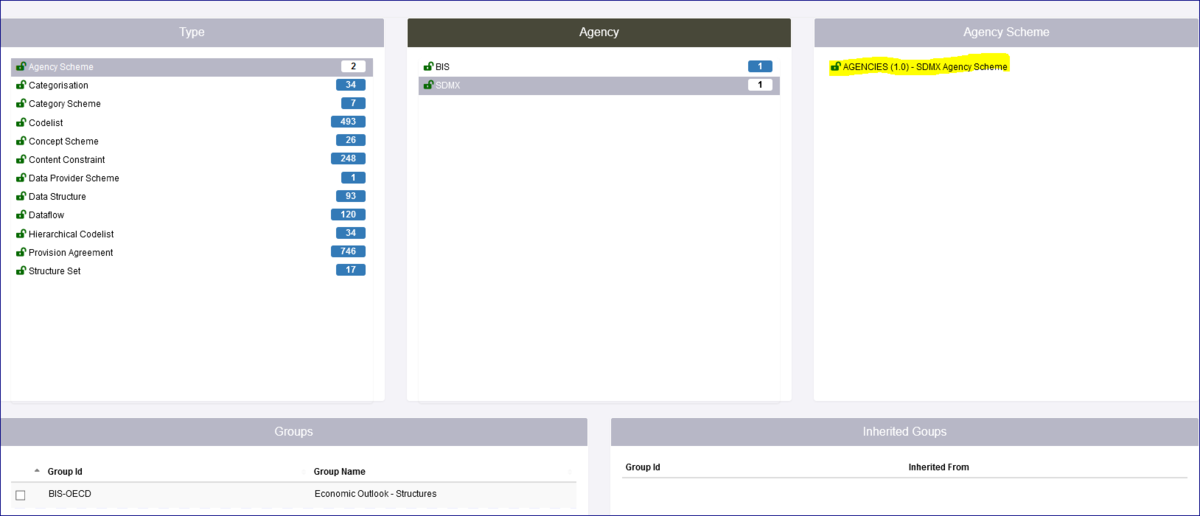The image size is (1200, 516).
Task: Choose the Data Structure type
Action: point(57,197)
